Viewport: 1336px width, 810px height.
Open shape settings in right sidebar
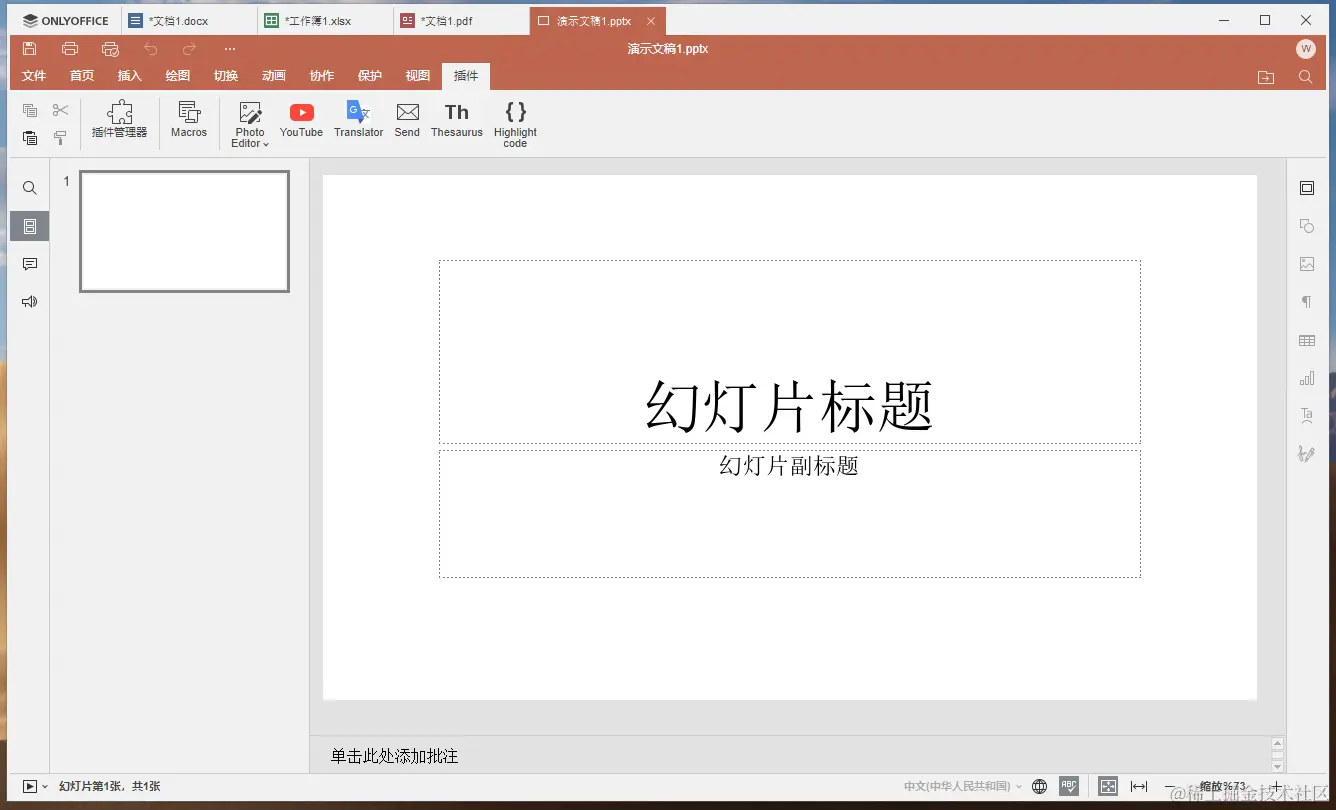pyautogui.click(x=1307, y=226)
